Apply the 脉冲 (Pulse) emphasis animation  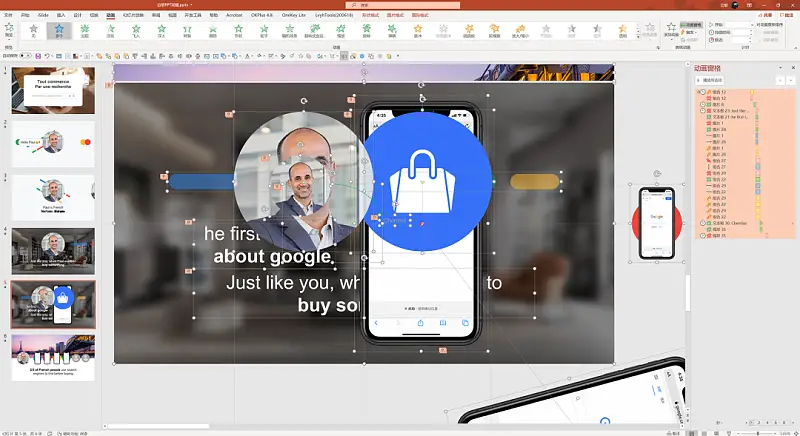tap(418, 31)
